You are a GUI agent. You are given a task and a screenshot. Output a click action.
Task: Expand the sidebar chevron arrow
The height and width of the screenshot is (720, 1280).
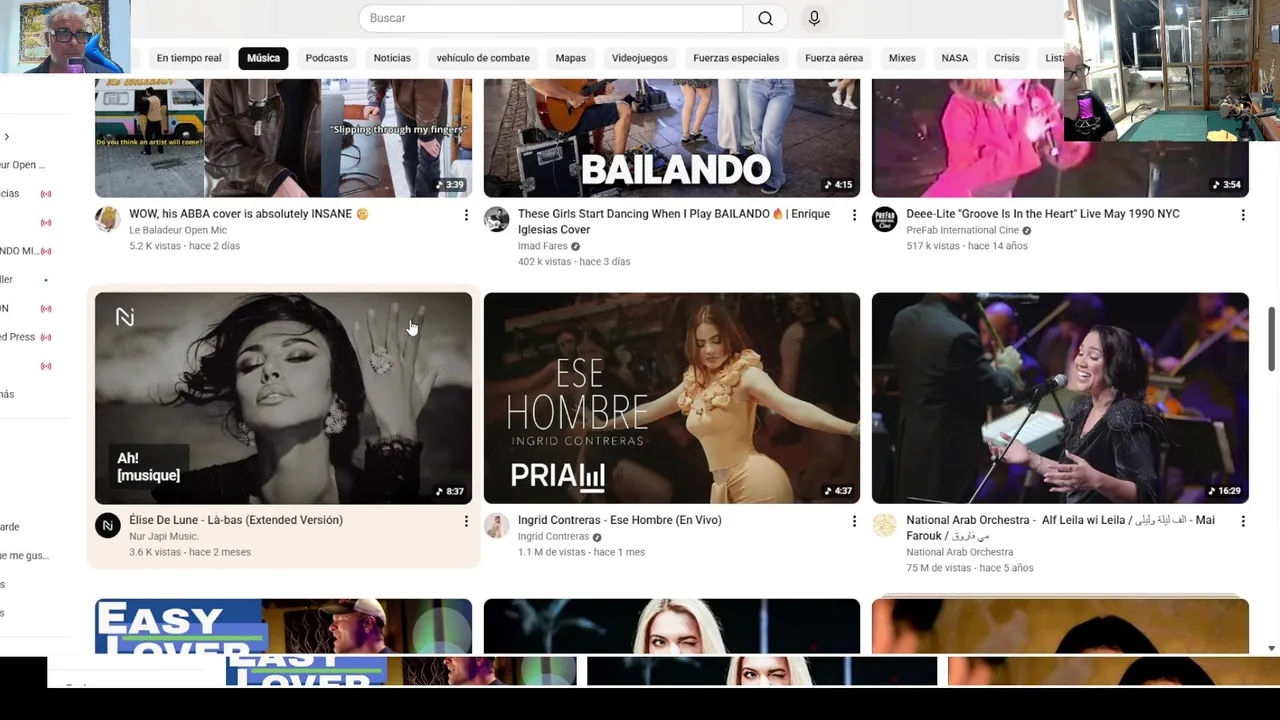coord(6,136)
